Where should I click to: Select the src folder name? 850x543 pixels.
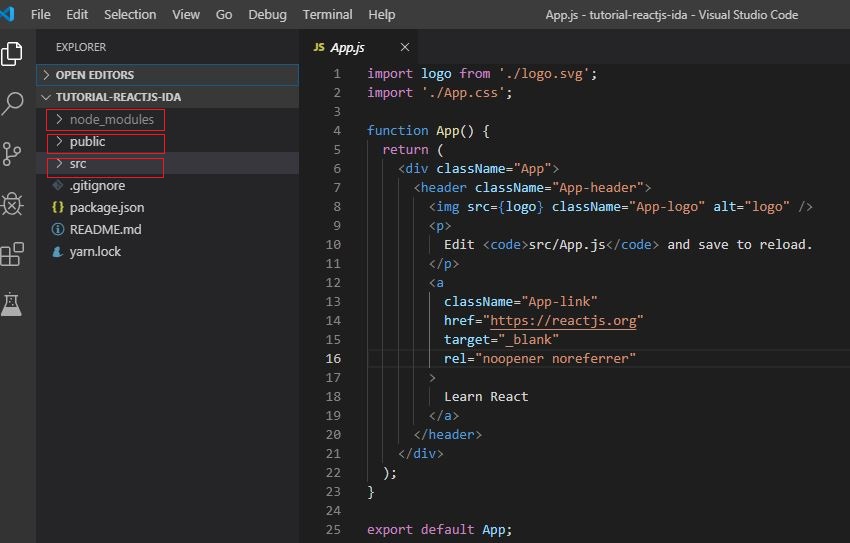[x=78, y=164]
